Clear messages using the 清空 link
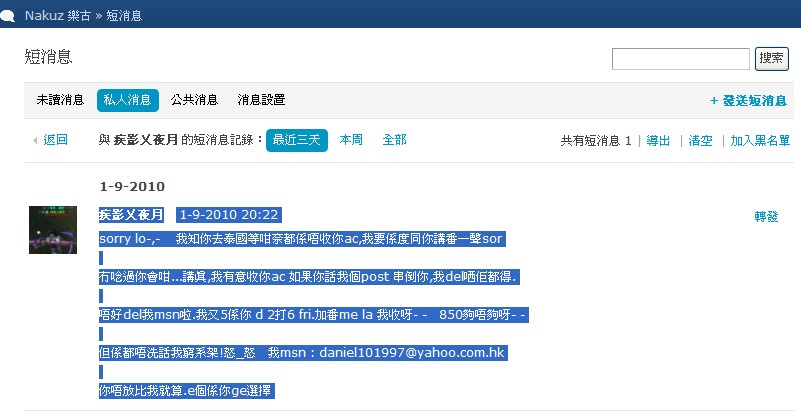Viewport: 801px width, 412px height. pos(700,141)
